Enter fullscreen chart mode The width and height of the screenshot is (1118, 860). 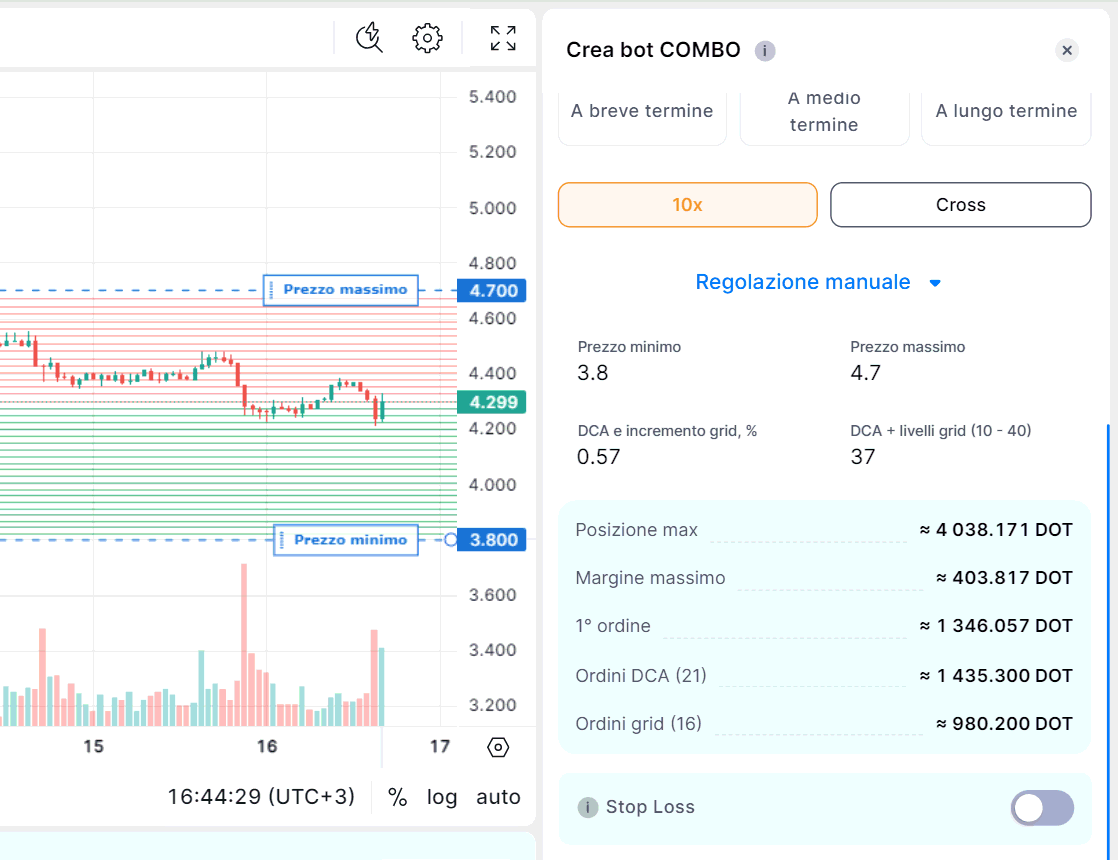[503, 39]
